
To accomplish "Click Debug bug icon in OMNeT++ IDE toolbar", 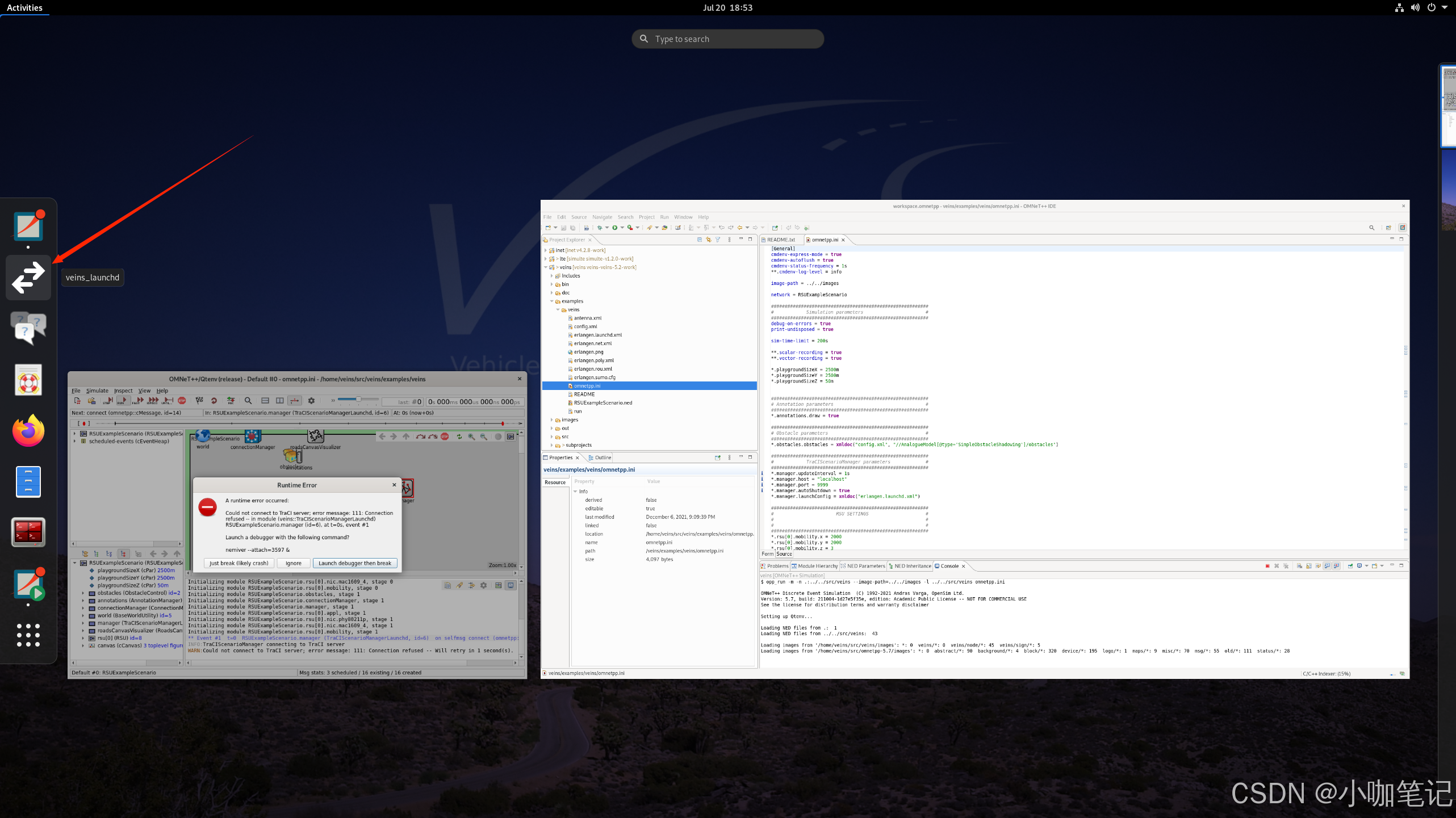I will pyautogui.click(x=600, y=228).
